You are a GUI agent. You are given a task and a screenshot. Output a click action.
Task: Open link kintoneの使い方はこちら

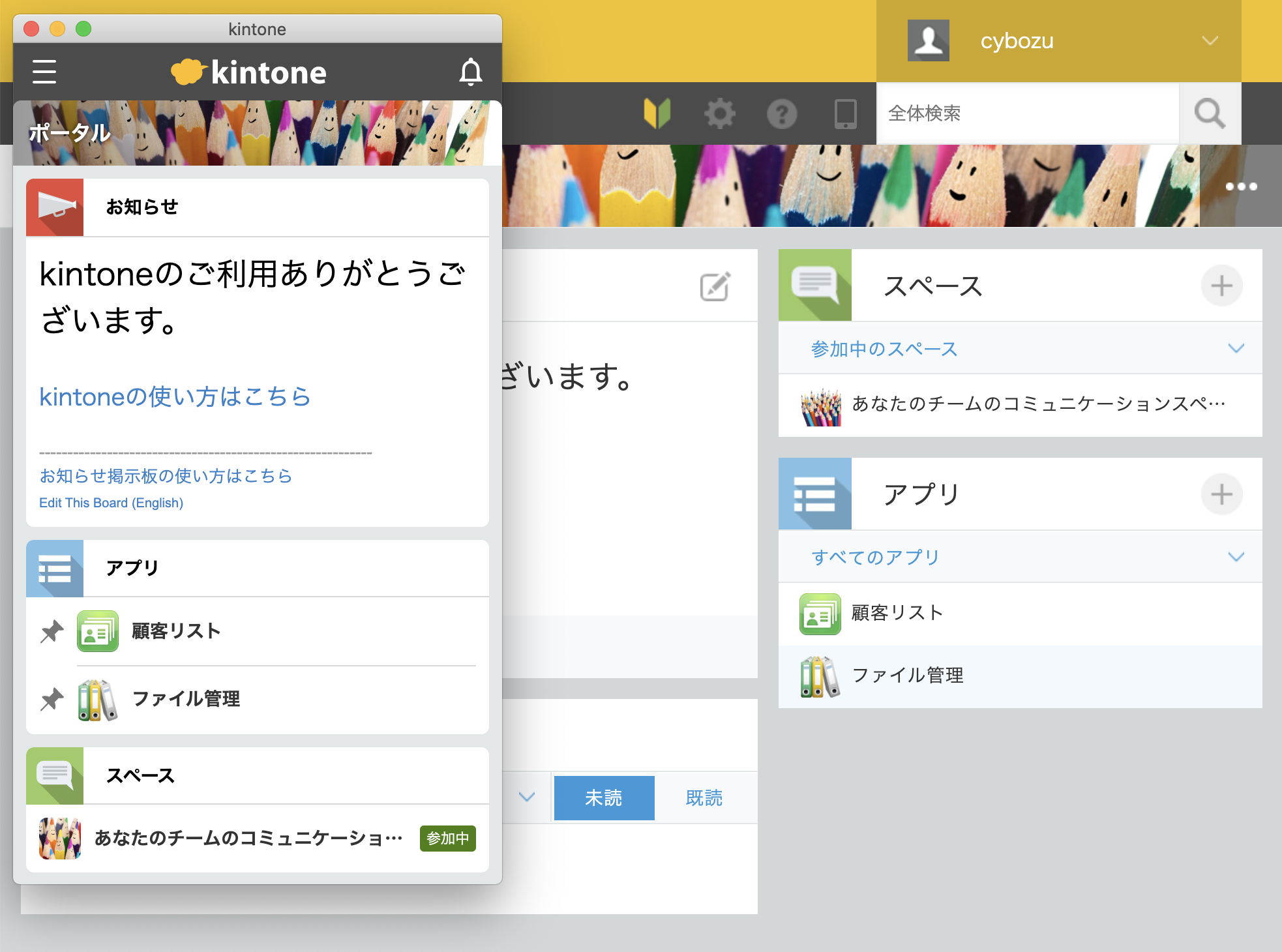point(175,396)
